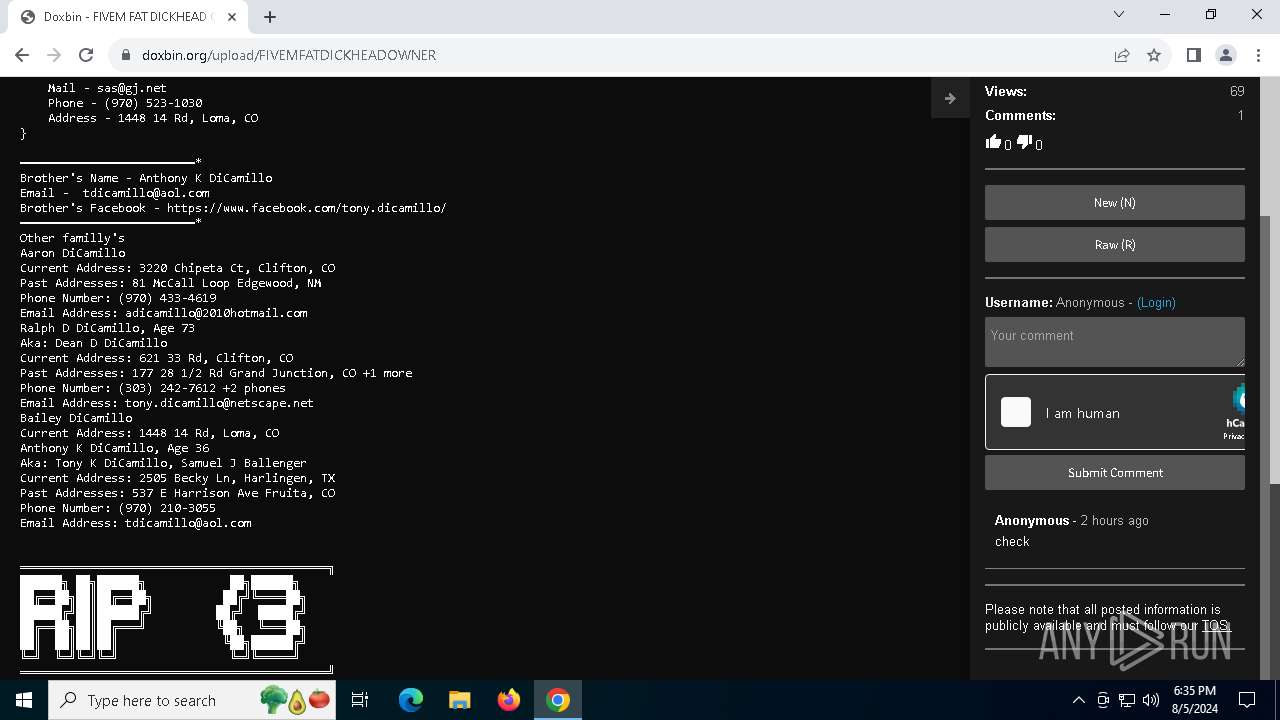Open Chrome's three-dot menu
The height and width of the screenshot is (720, 1280).
tap(1257, 55)
